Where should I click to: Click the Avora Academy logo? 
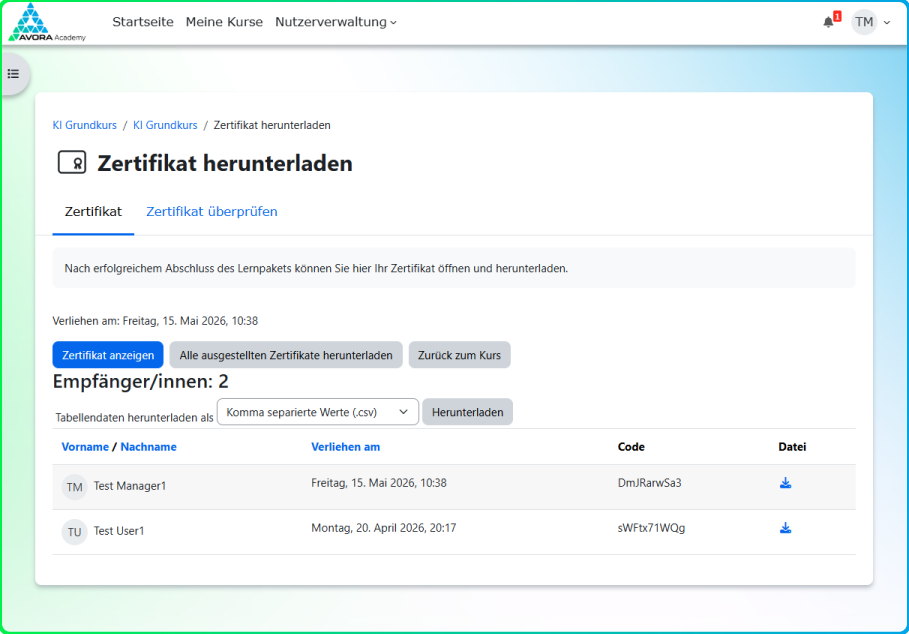tap(46, 23)
